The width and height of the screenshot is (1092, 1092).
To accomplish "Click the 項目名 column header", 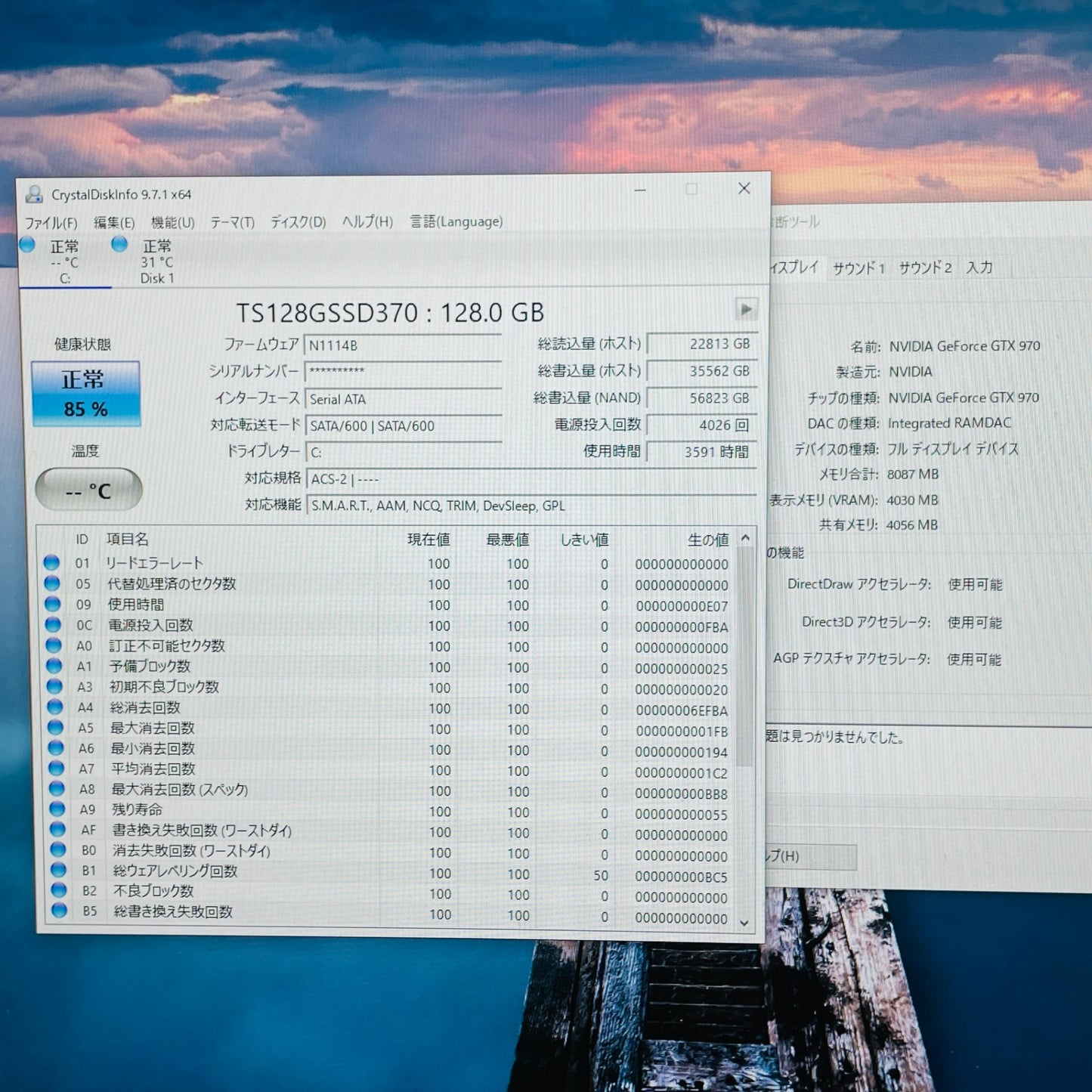I will point(127,539).
